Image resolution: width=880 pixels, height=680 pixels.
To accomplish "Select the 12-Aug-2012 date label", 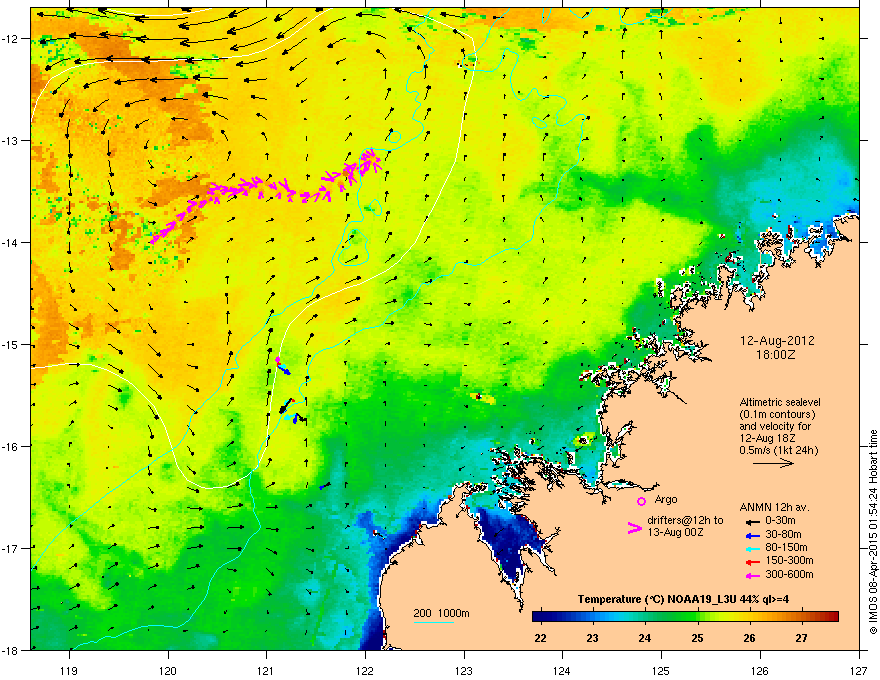I will click(x=777, y=341).
